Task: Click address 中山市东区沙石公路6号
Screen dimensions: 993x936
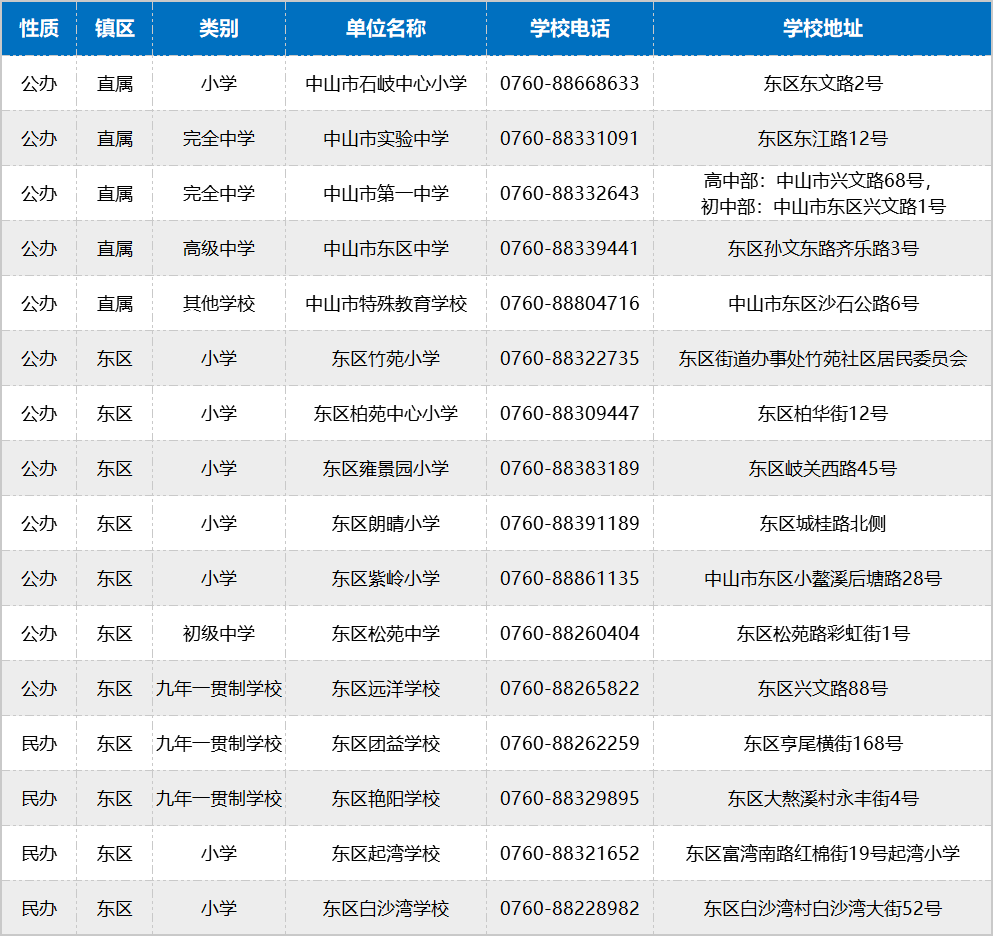Action: 823,304
